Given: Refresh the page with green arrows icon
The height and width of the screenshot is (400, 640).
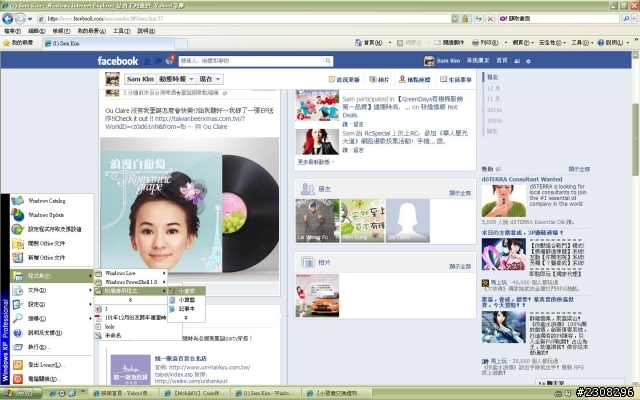Looking at the screenshot, I should pyautogui.click(x=478, y=18).
